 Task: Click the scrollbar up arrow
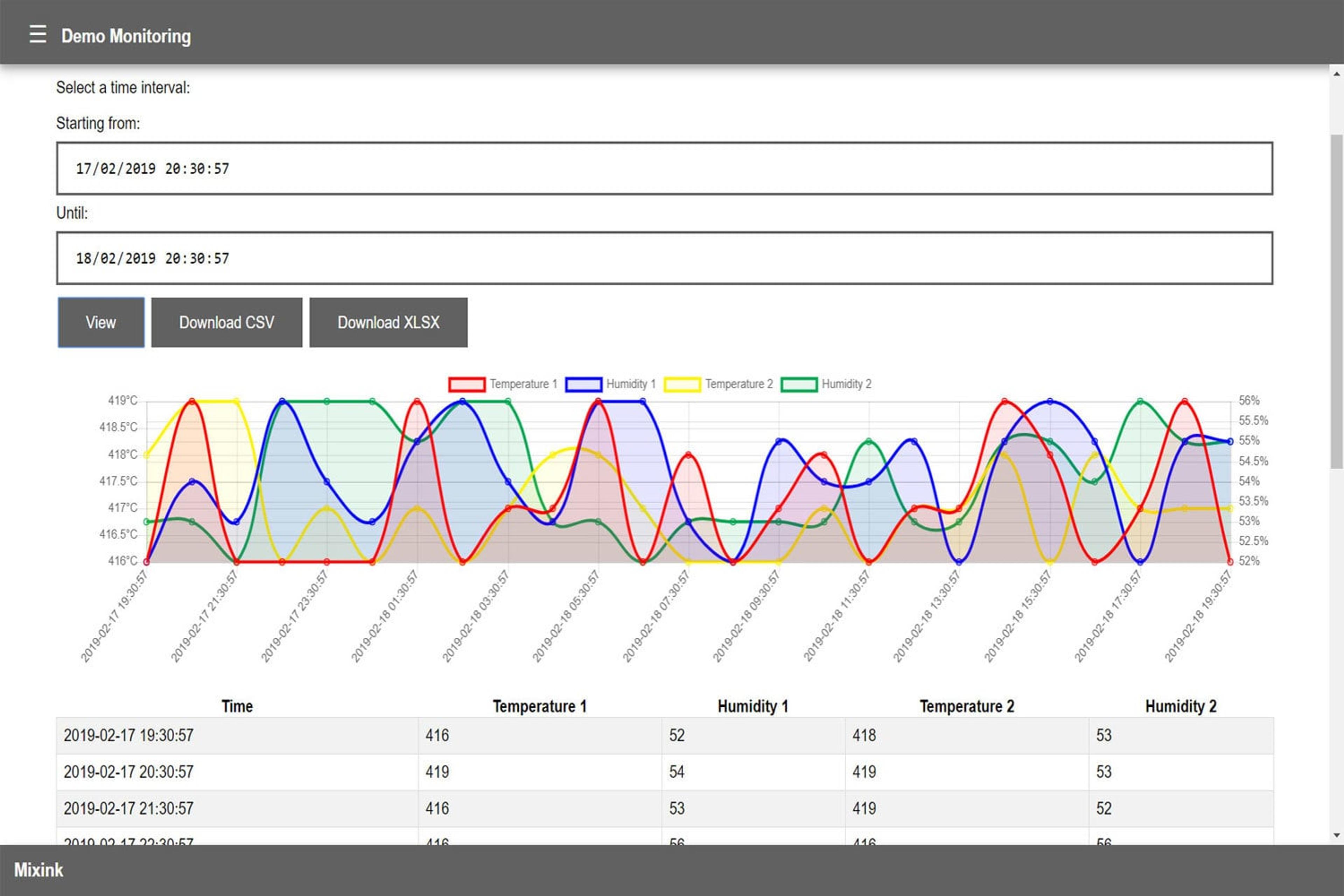pos(1337,73)
